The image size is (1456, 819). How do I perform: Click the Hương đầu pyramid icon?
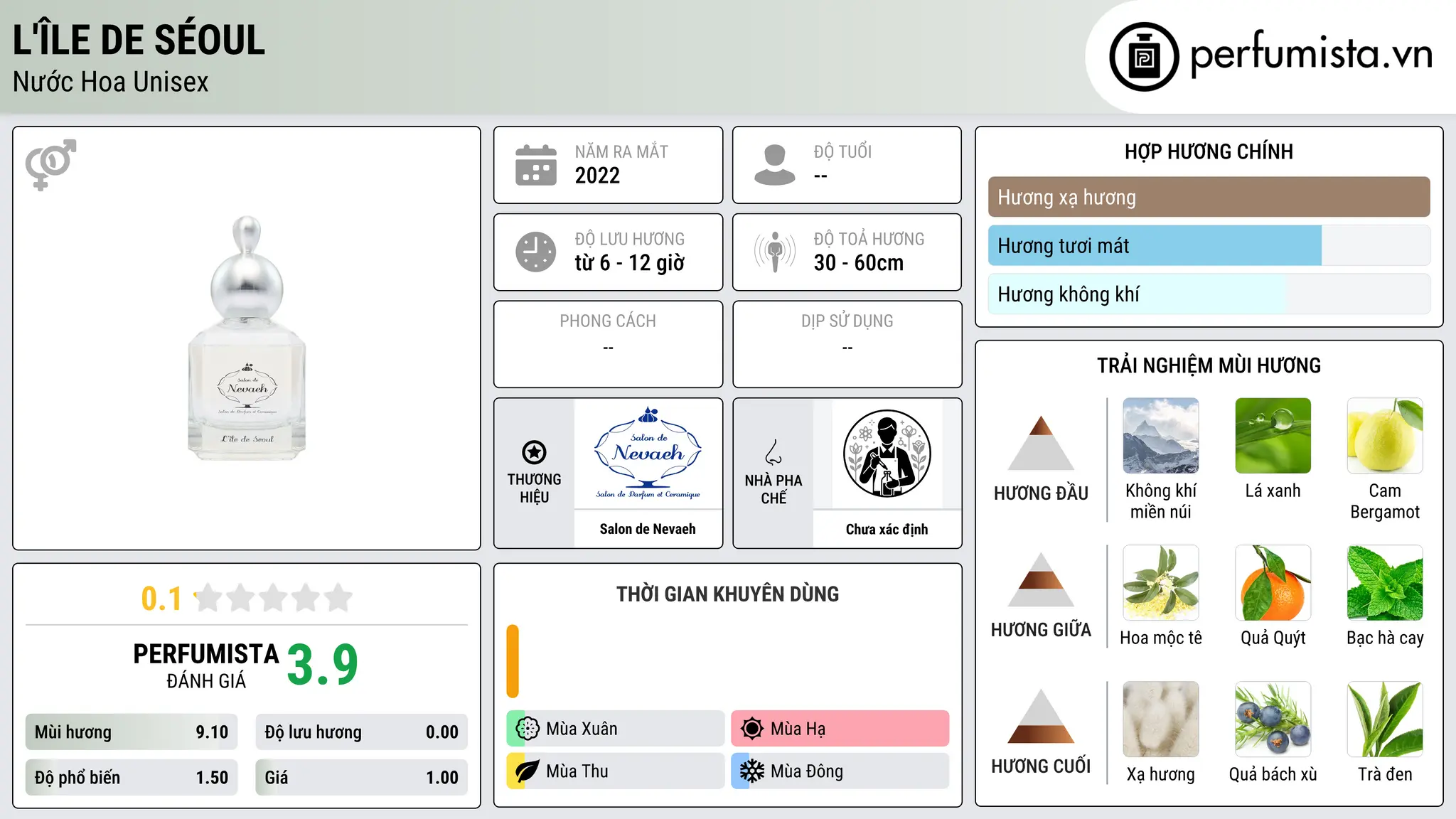[1041, 443]
